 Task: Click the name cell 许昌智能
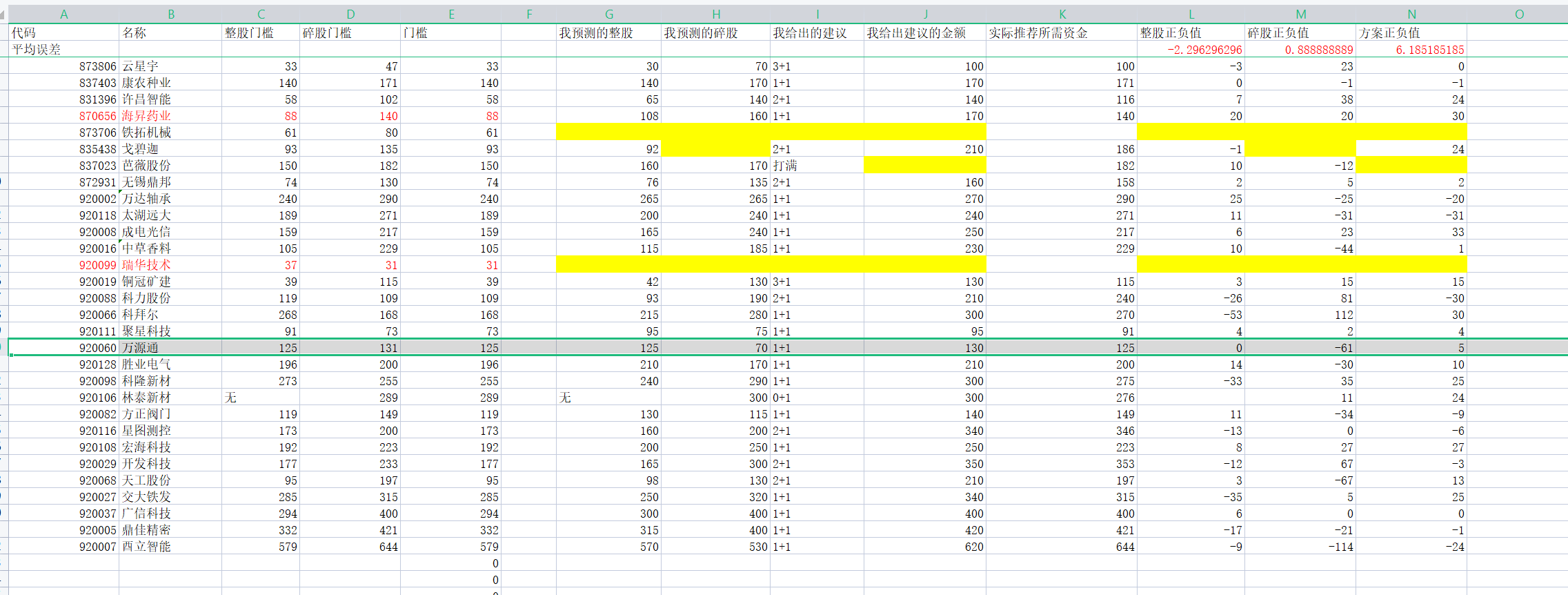pos(170,99)
